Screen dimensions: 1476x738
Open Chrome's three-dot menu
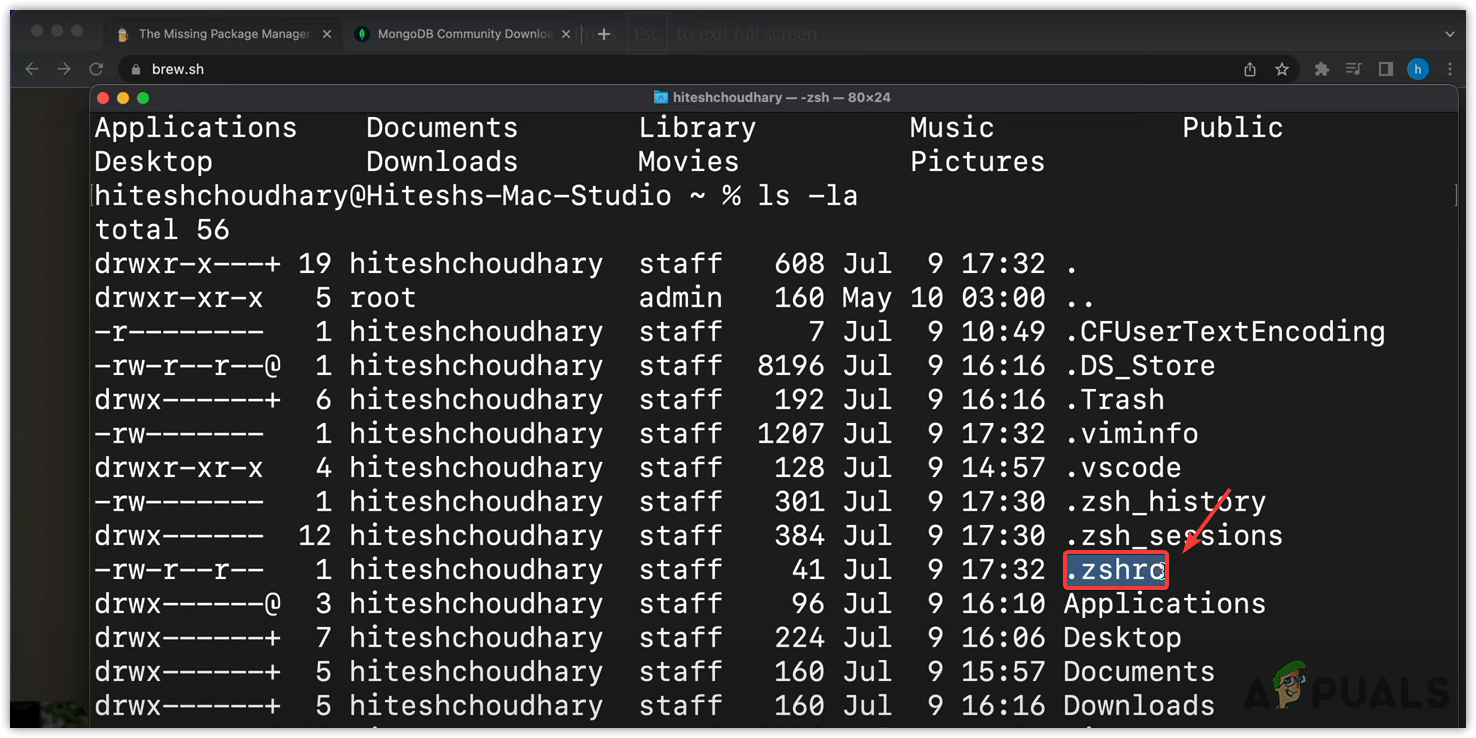coord(1450,69)
